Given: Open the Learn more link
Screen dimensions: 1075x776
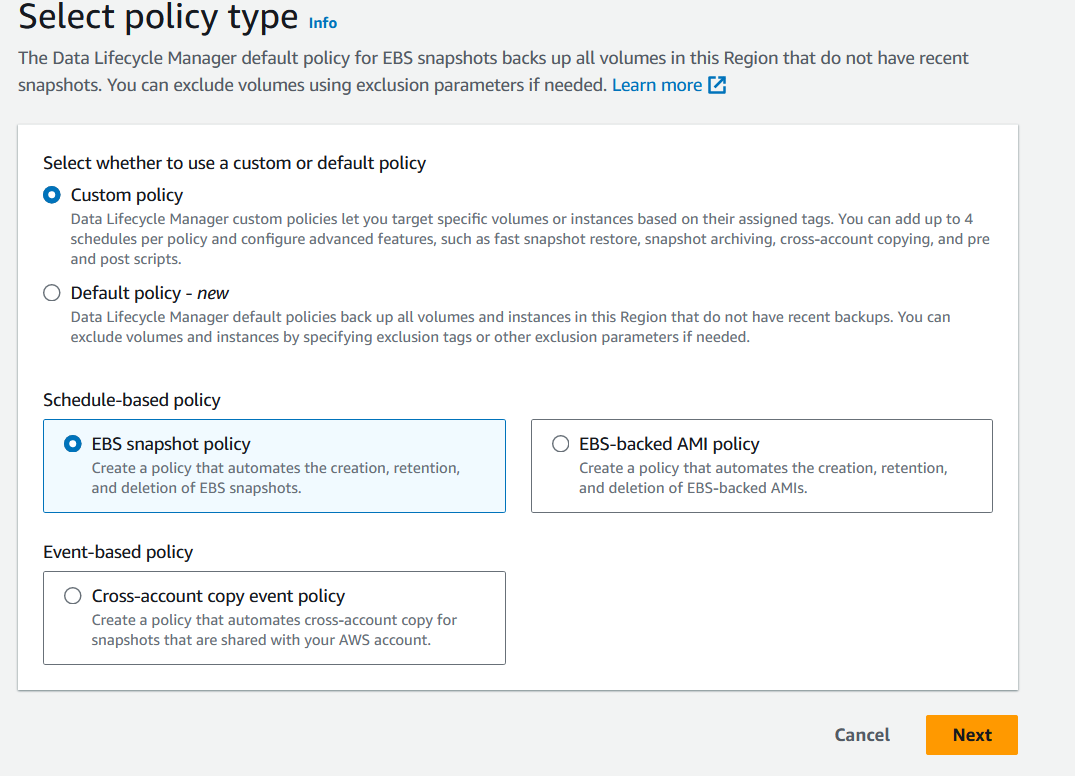Looking at the screenshot, I should click(x=657, y=85).
